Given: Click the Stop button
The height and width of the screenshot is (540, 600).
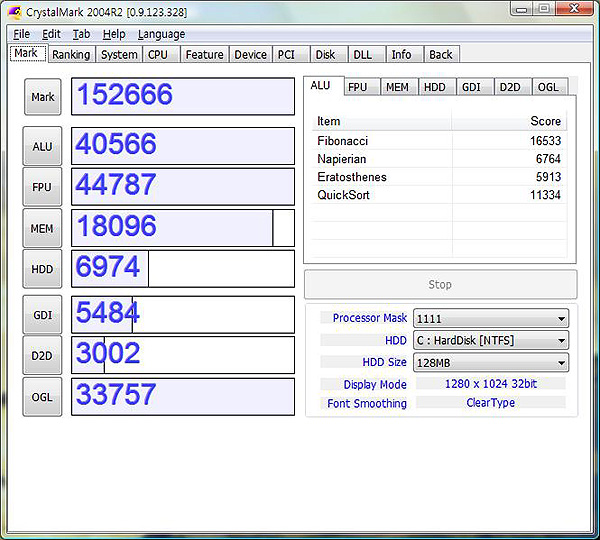Looking at the screenshot, I should [440, 284].
